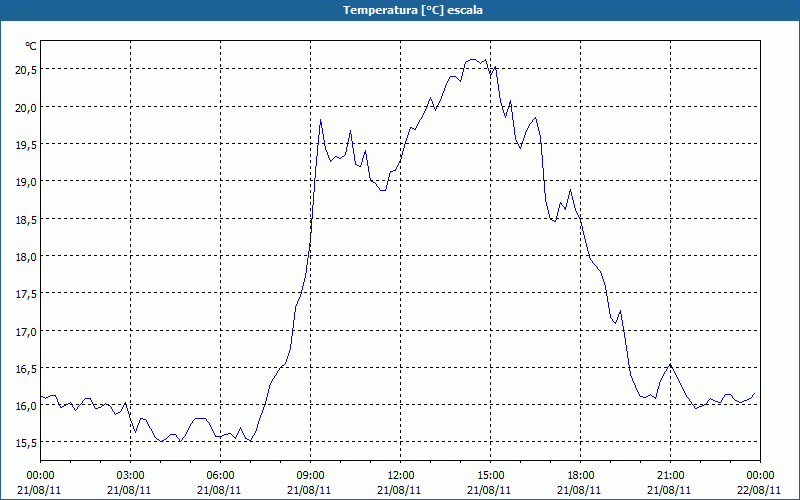The height and width of the screenshot is (500, 800).
Task: Select the 21/08/11 date beneath 03:00
Action: [x=130, y=490]
